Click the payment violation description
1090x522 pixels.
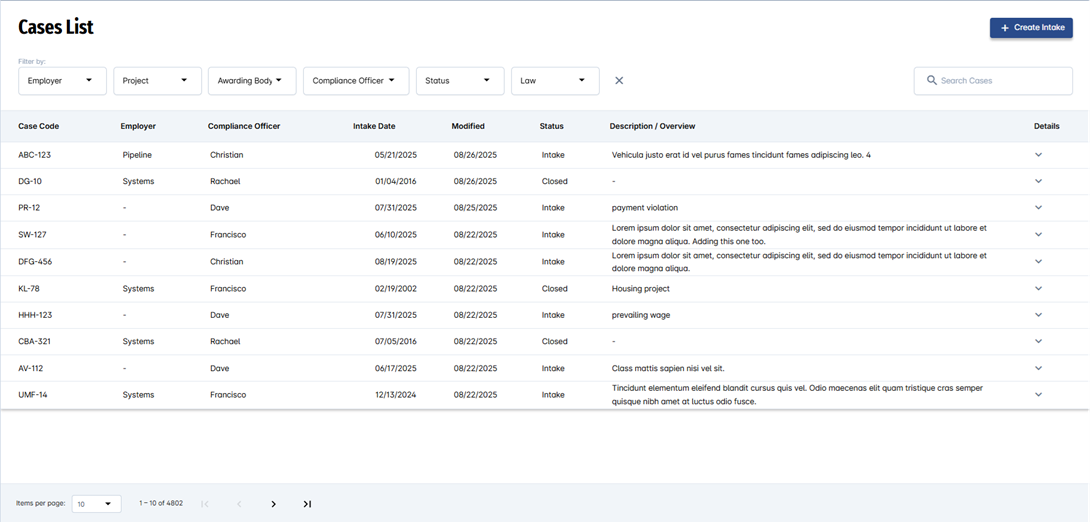click(645, 208)
